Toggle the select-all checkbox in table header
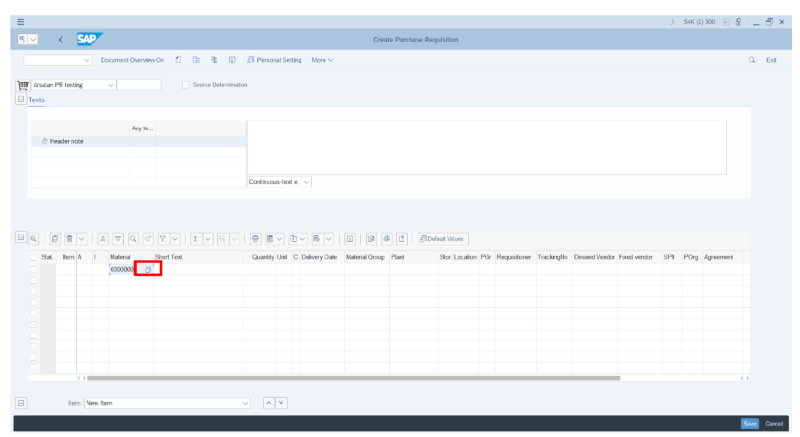 click(x=33, y=257)
